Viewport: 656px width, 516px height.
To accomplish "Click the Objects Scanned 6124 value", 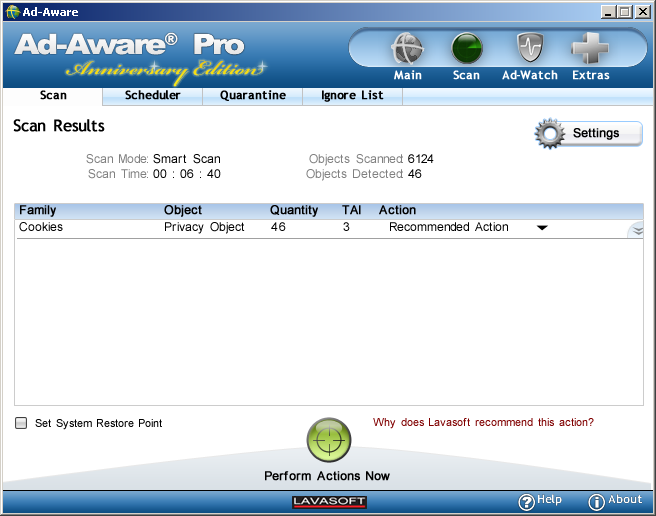I will [420, 159].
